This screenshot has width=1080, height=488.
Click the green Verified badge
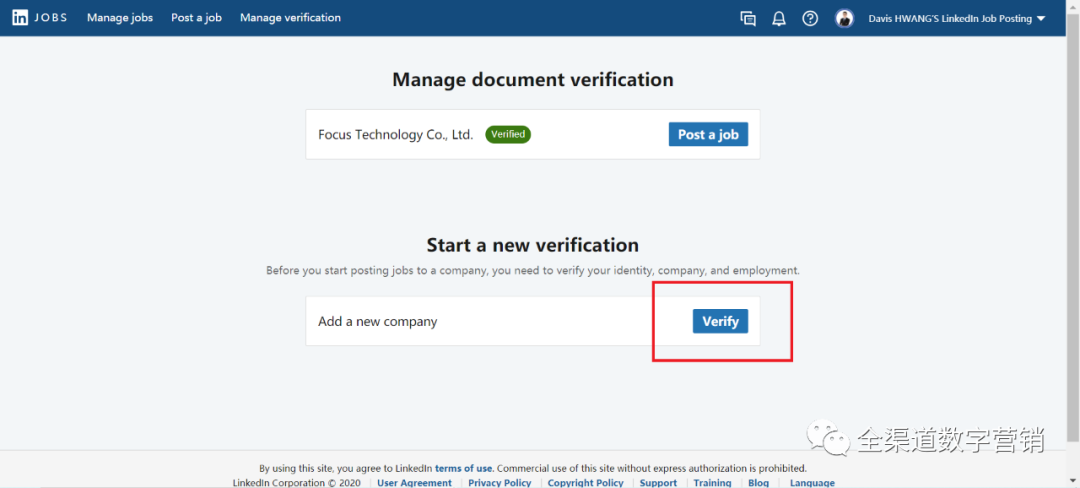click(508, 134)
